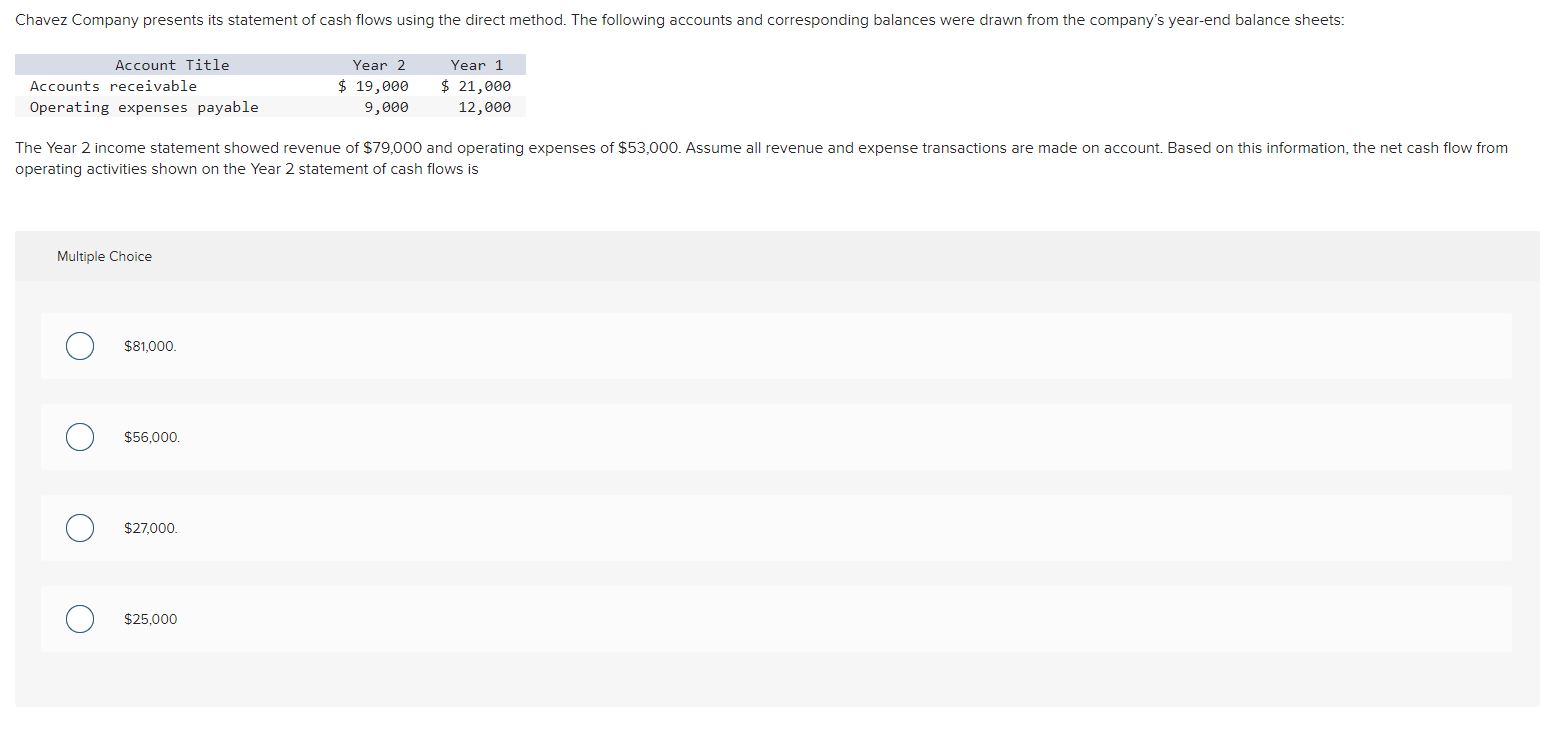Click the $19,000 accounts receivable value
Viewport: 1557px width, 733px height.
tap(372, 85)
